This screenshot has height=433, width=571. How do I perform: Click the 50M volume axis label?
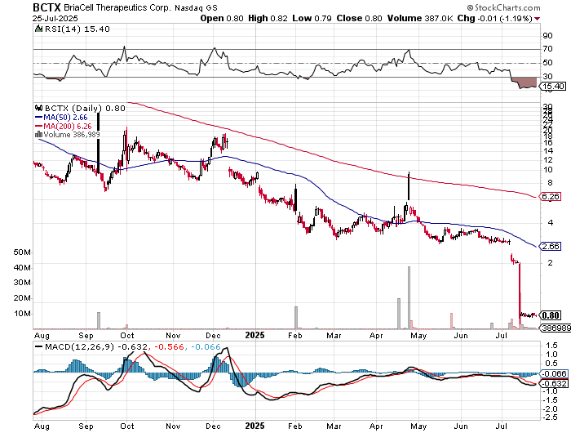(22, 252)
